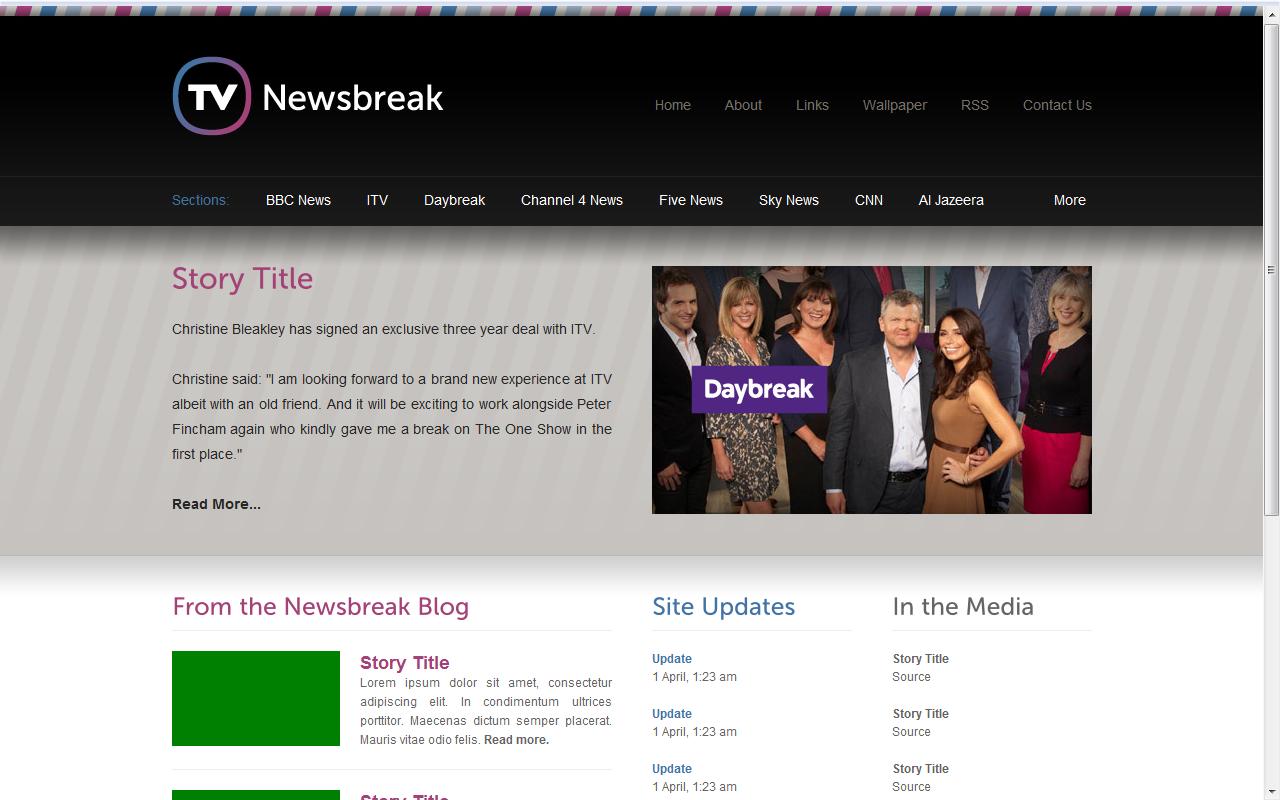This screenshot has width=1280, height=800.
Task: Click the featured Story Title heading
Action: (242, 279)
